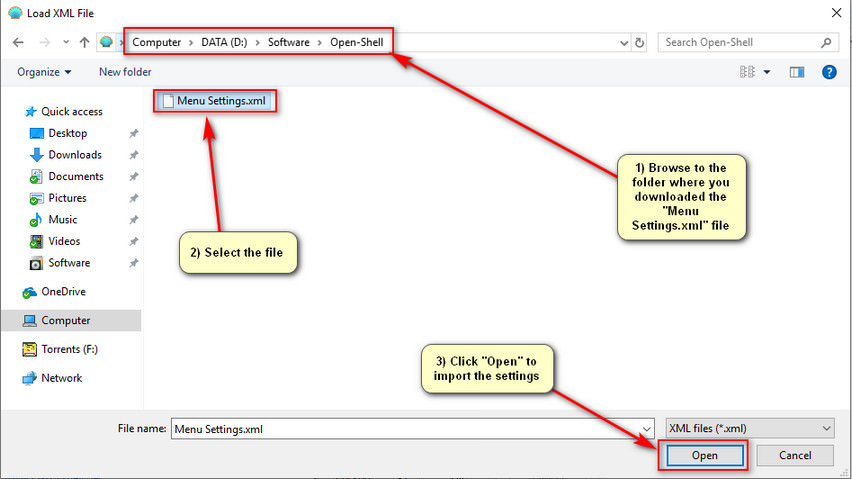Click Open to import the settings
Viewport: 852px width, 479px height.
(x=705, y=456)
